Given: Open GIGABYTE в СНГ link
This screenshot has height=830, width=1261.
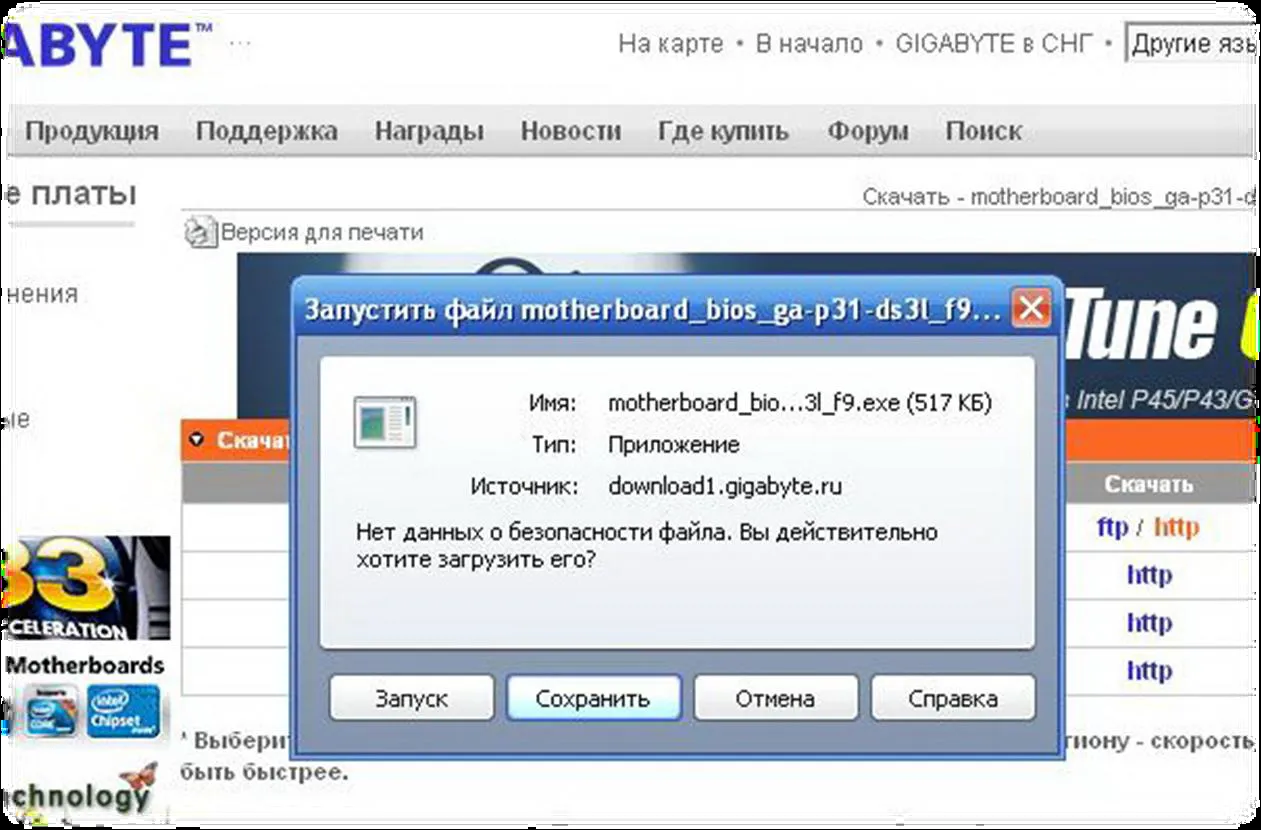Looking at the screenshot, I should click(995, 44).
